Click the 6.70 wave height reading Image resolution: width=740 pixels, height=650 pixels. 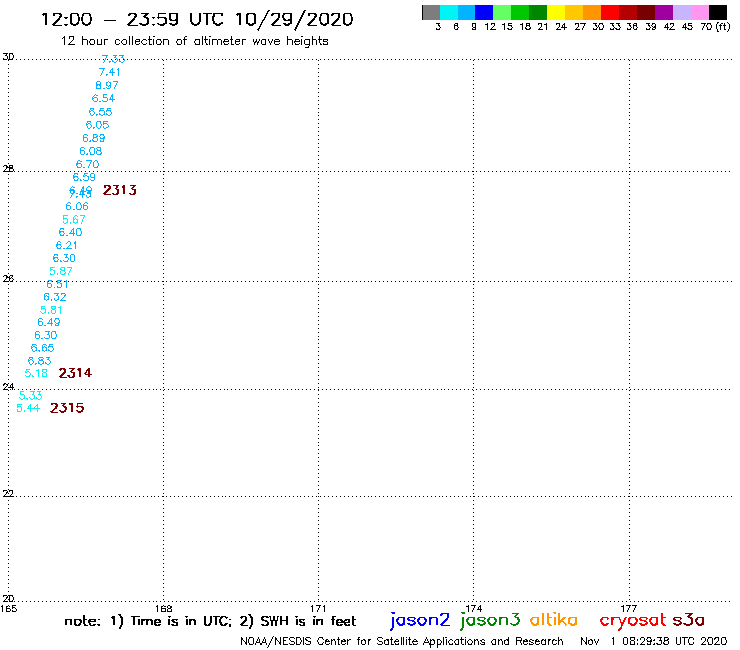(87, 164)
